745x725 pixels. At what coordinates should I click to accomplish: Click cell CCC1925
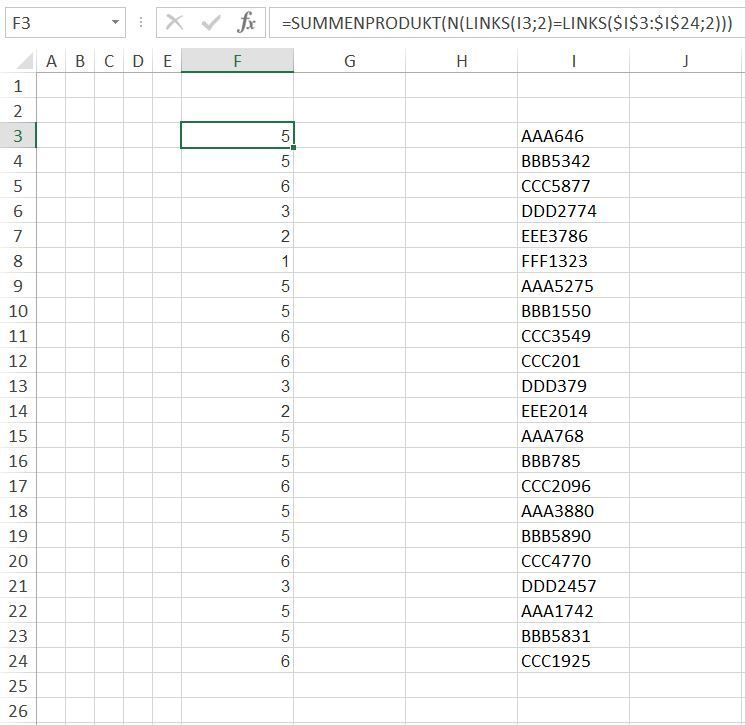pyautogui.click(x=573, y=661)
